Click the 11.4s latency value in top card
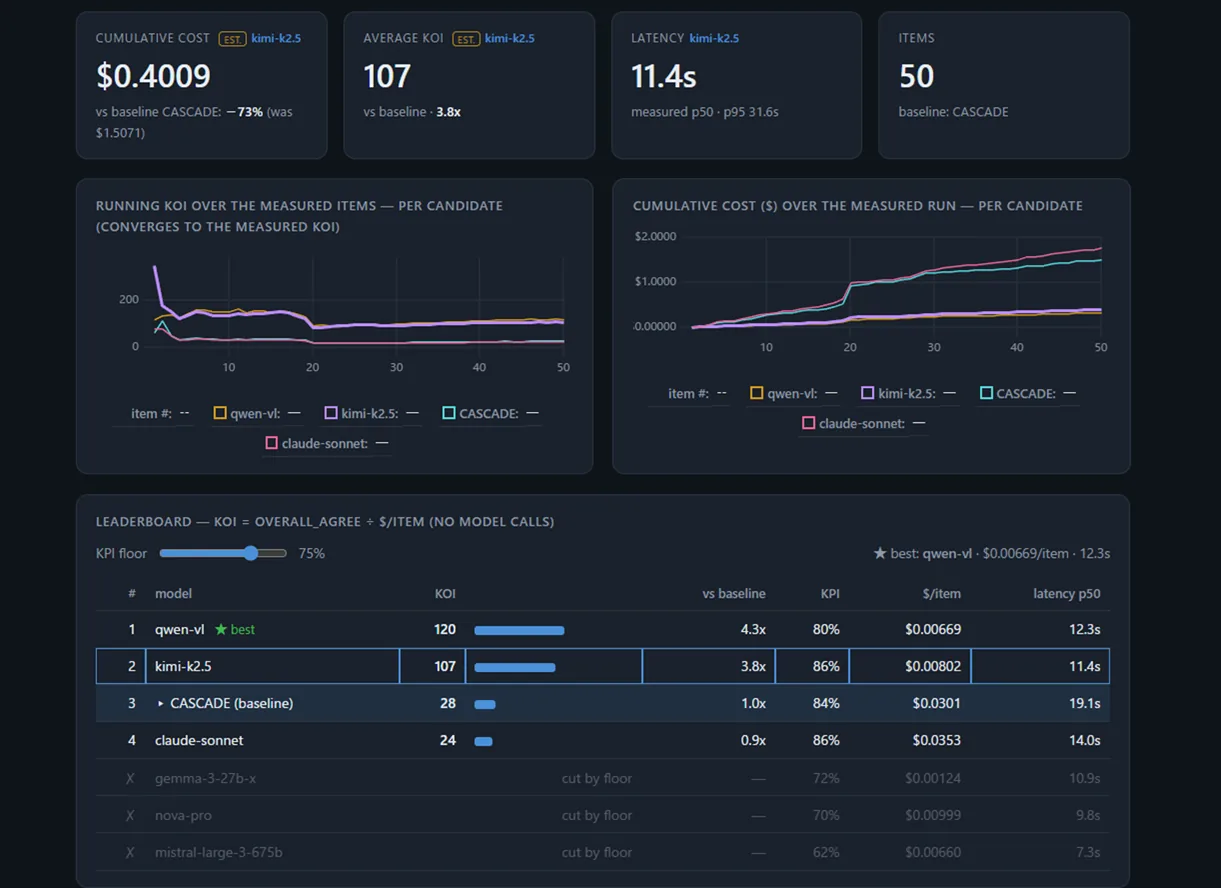This screenshot has width=1221, height=888. tap(664, 76)
